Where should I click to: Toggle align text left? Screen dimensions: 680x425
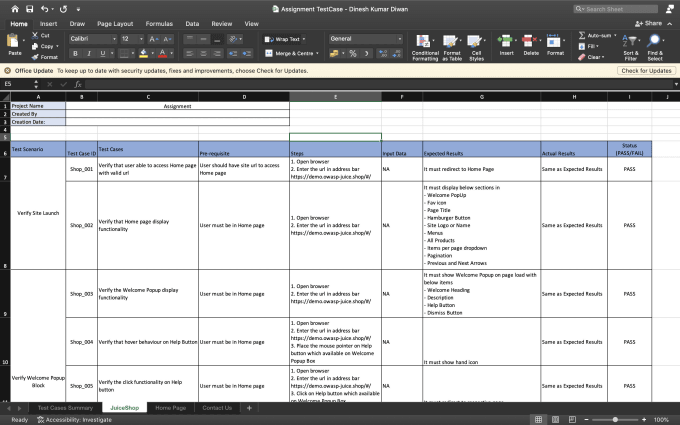coord(190,53)
